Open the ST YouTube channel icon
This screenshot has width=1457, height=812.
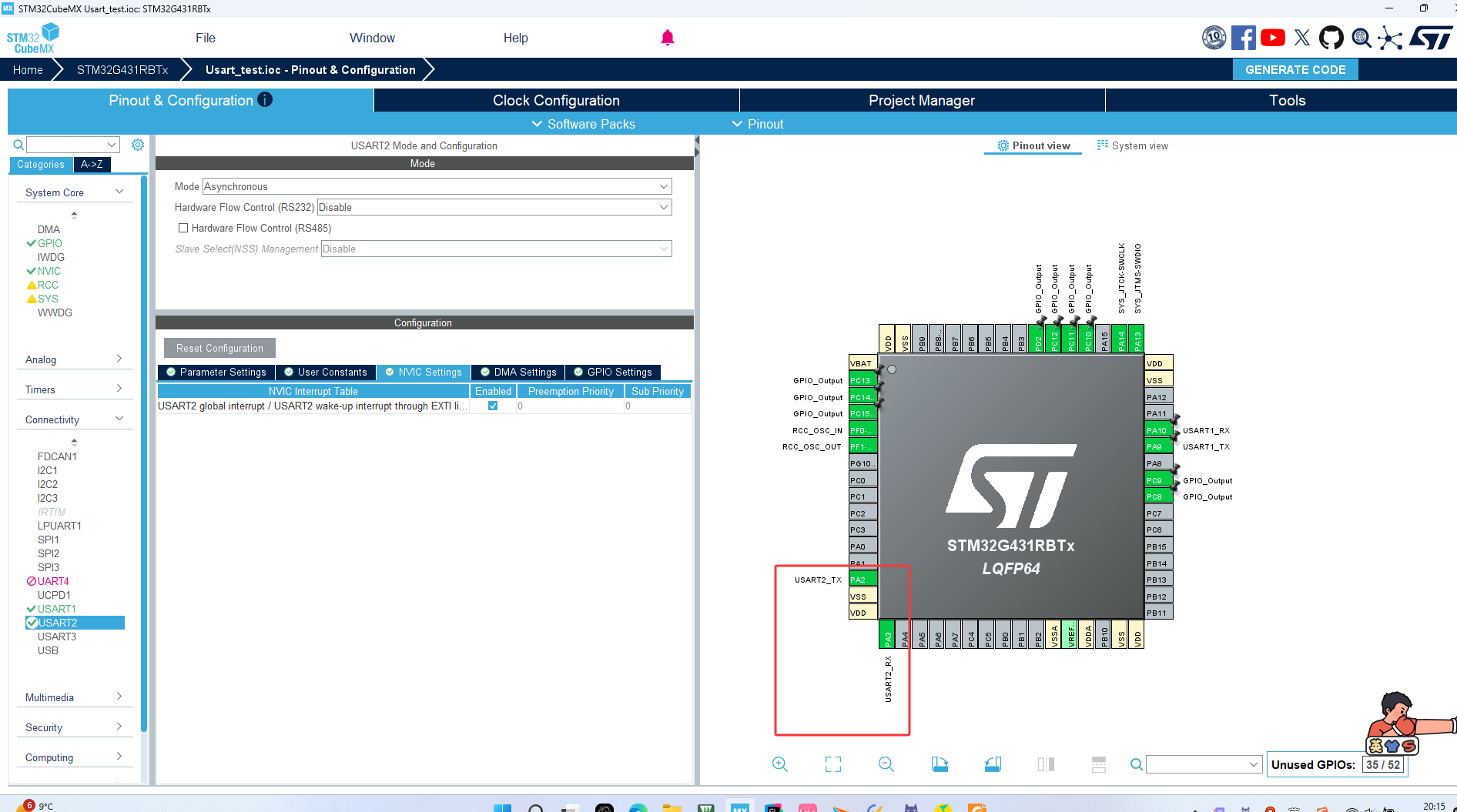[1273, 38]
